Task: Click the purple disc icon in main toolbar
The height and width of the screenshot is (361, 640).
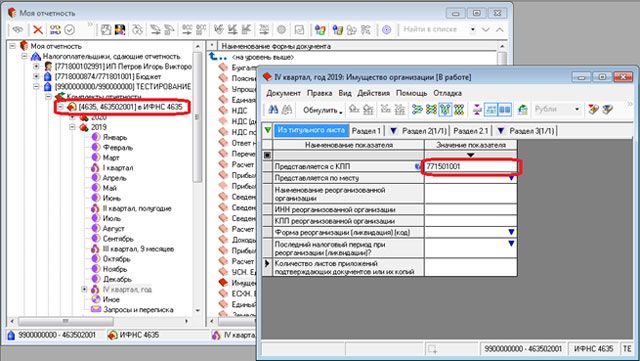Action: [386, 29]
